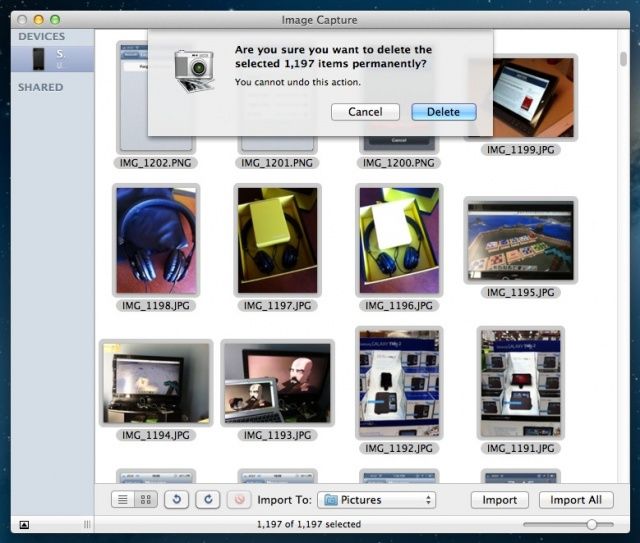Rotate selection clockwise
Image resolution: width=640 pixels, height=543 pixels.
tap(210, 500)
